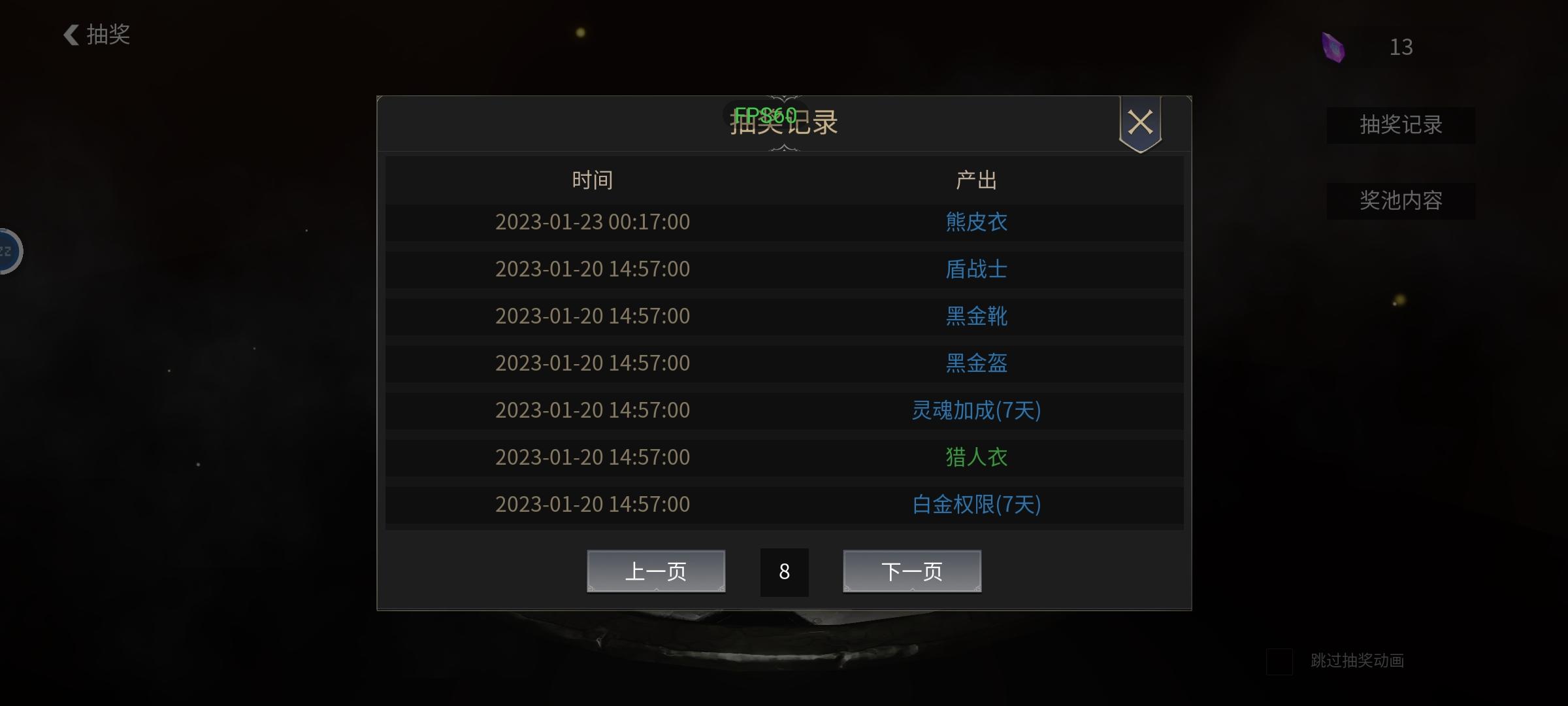Open the 抽奖记录 side tab
1568x706 pixels.
1401,125
